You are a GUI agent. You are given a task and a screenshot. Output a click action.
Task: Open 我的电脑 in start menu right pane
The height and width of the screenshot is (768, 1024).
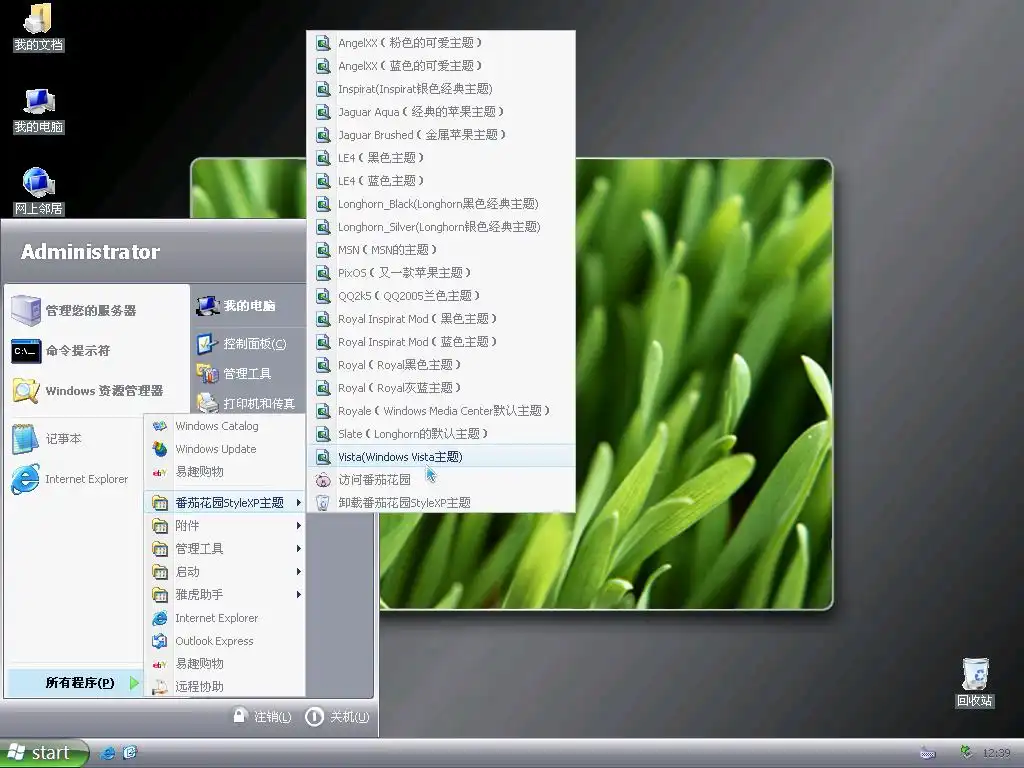click(x=249, y=306)
